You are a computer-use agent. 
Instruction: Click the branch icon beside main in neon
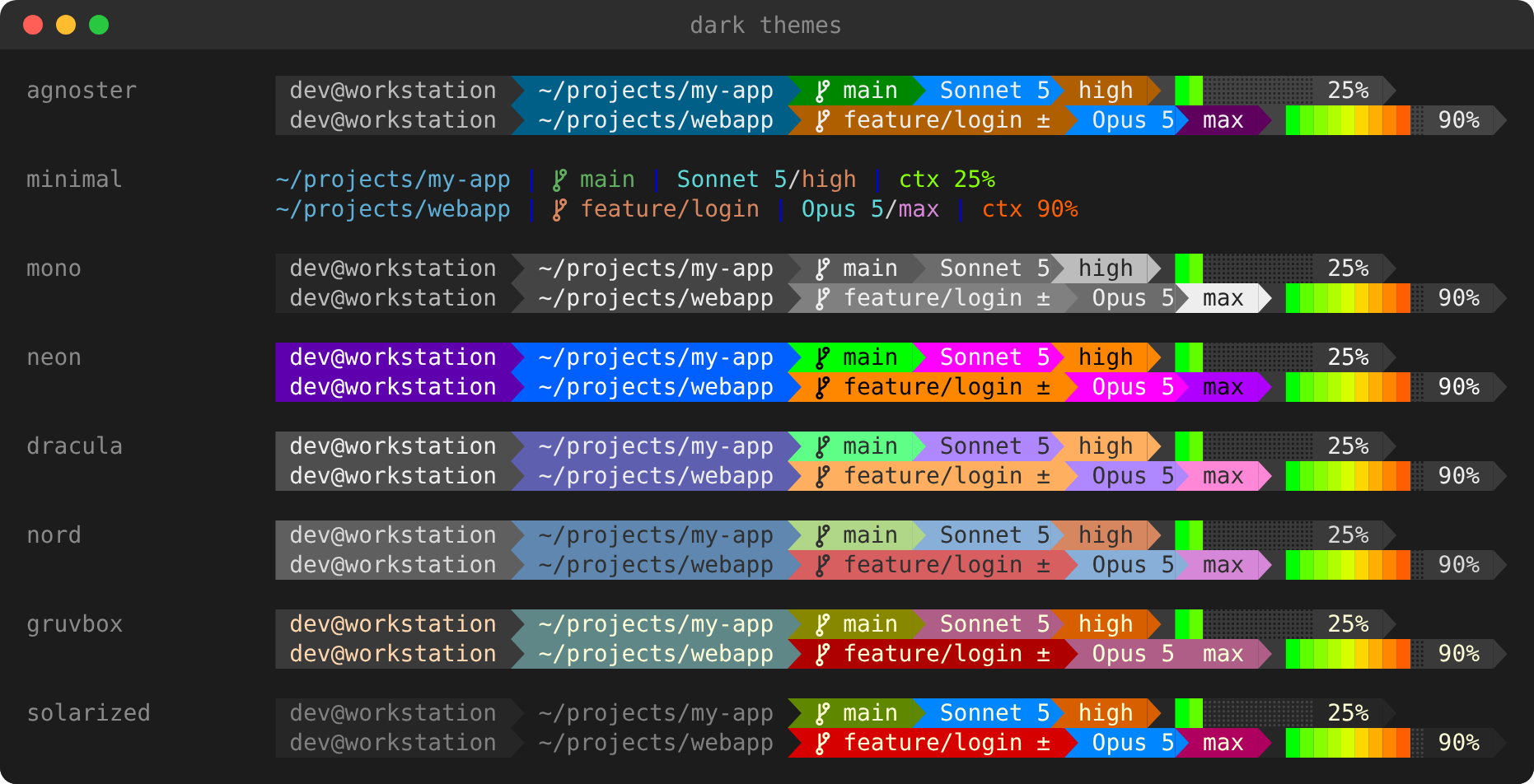pyautogui.click(x=822, y=357)
